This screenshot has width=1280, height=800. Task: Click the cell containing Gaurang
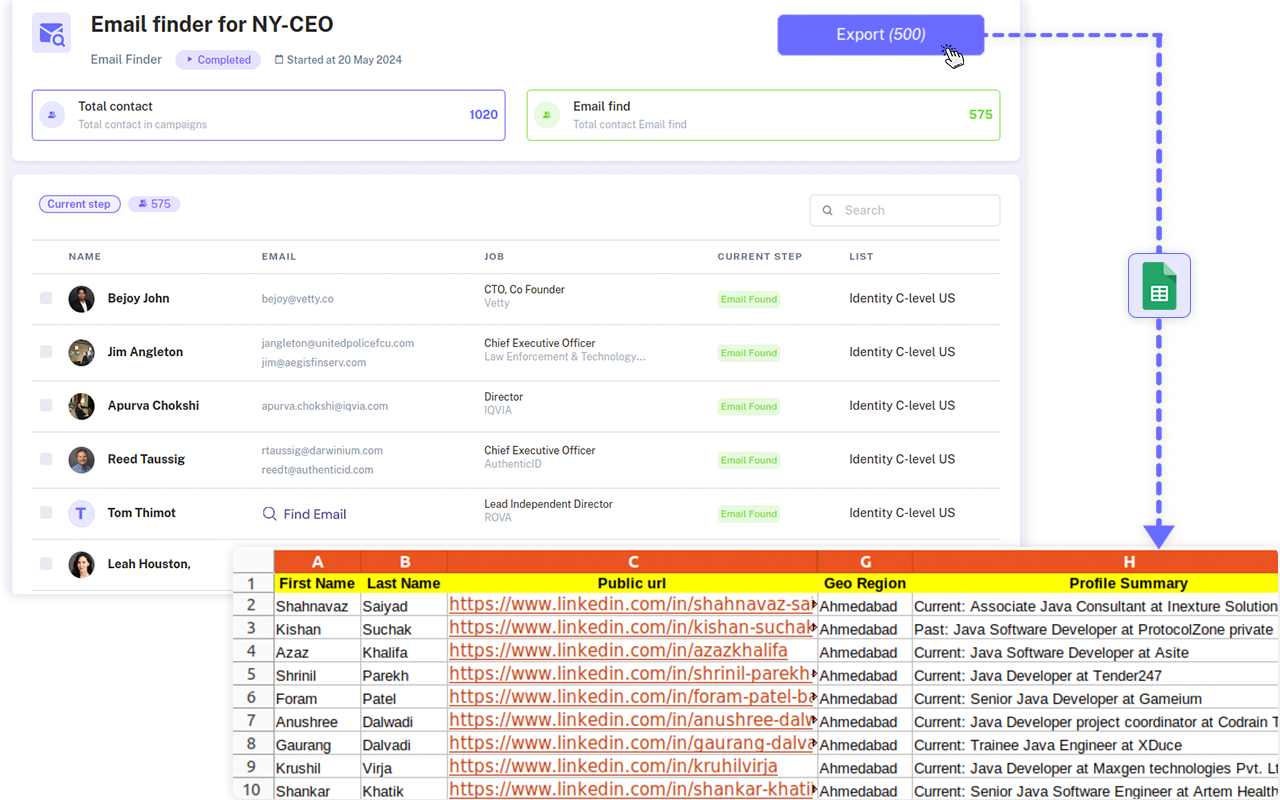point(317,745)
